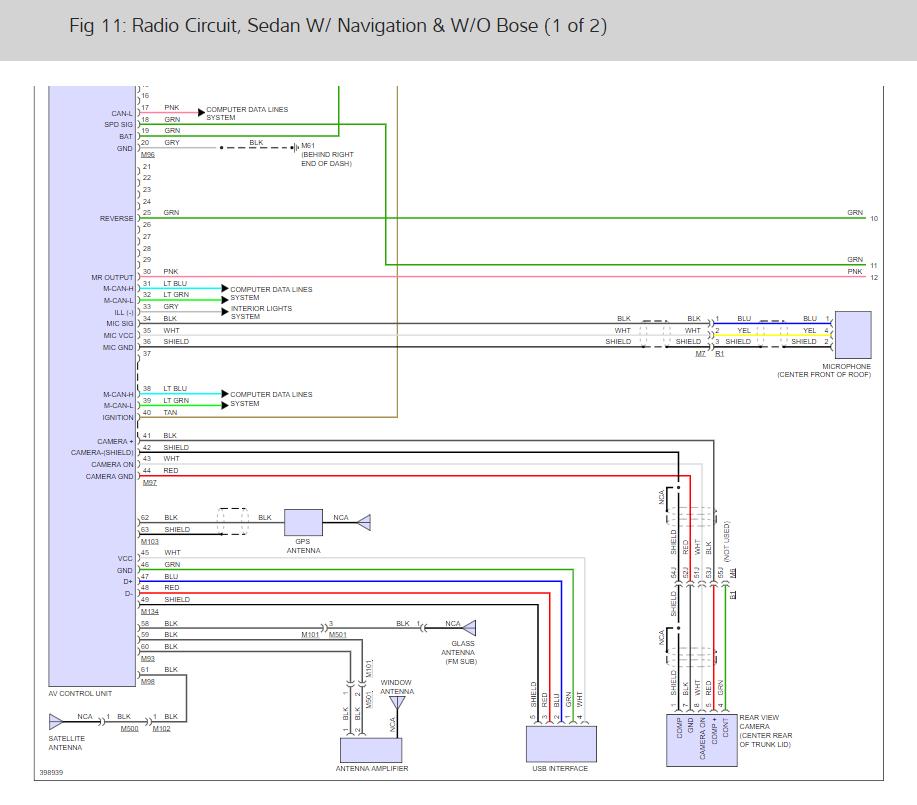
Task: Follow the M103 connector link
Action: coord(150,541)
